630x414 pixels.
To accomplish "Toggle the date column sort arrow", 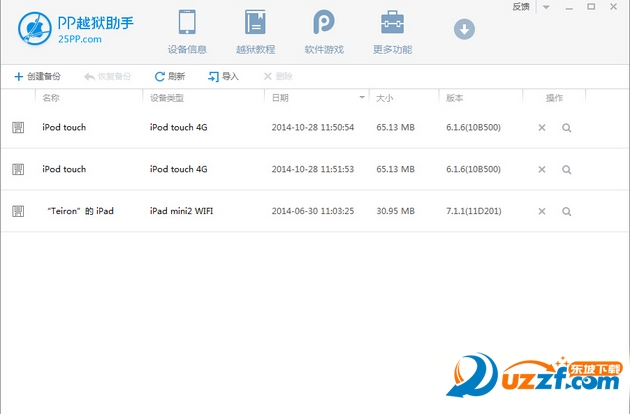I will pyautogui.click(x=362, y=98).
